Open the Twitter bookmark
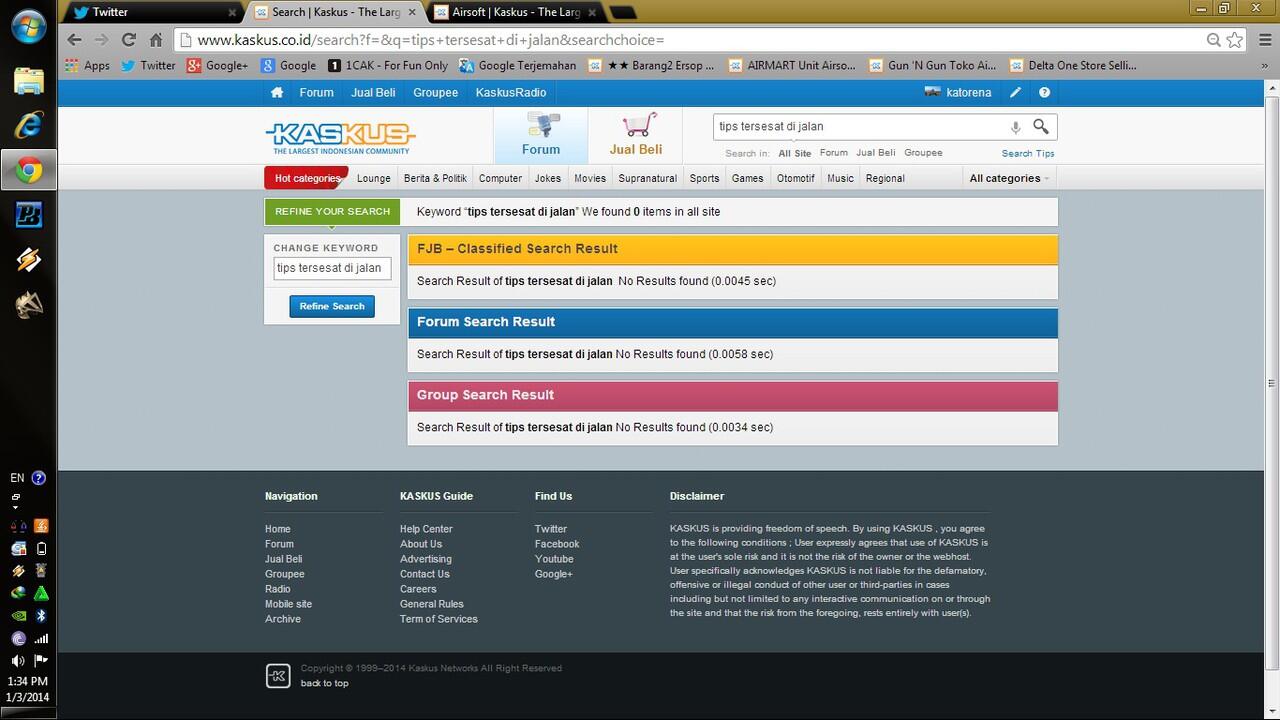Viewport: 1280px width, 720px height. 148,65
